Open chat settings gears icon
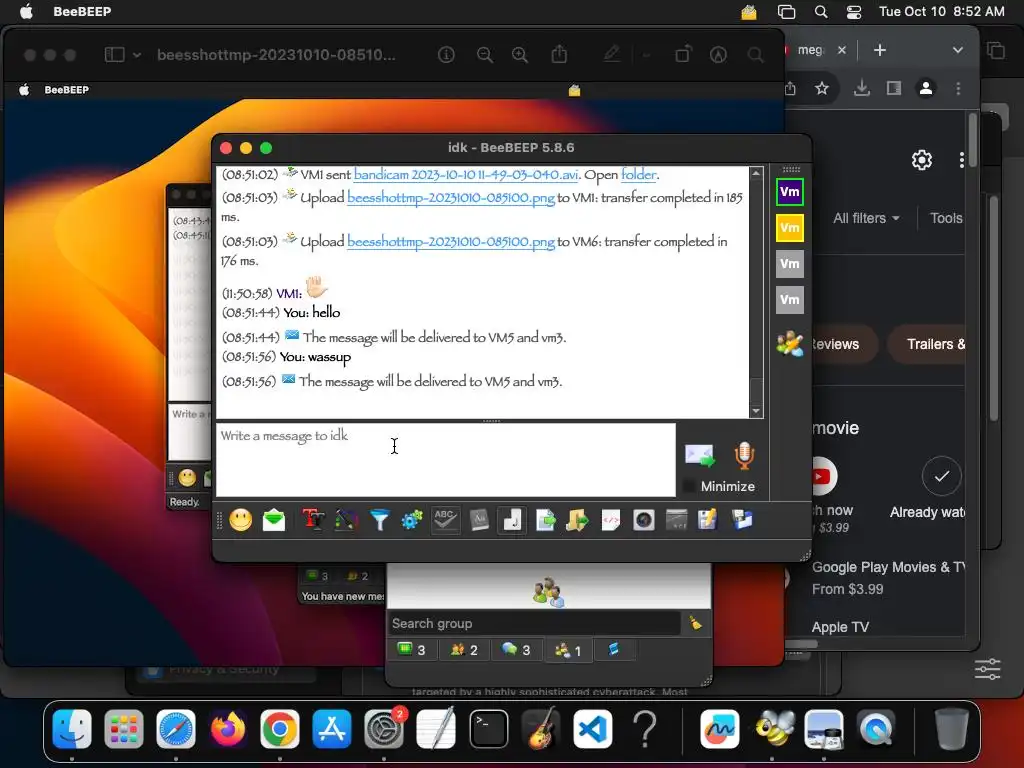The height and width of the screenshot is (768, 1024). pos(412,520)
